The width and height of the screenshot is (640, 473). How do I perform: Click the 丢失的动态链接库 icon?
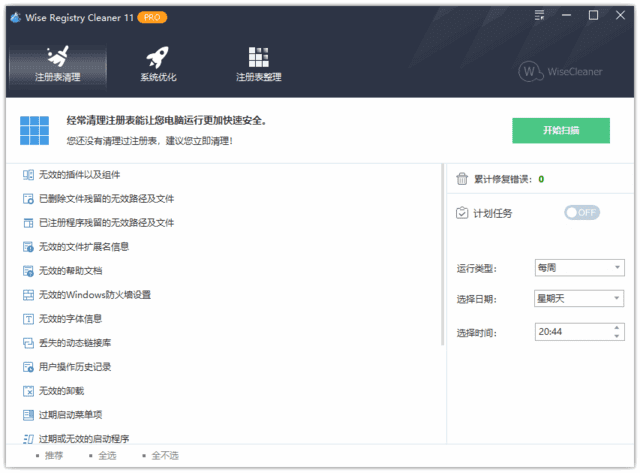pos(28,343)
